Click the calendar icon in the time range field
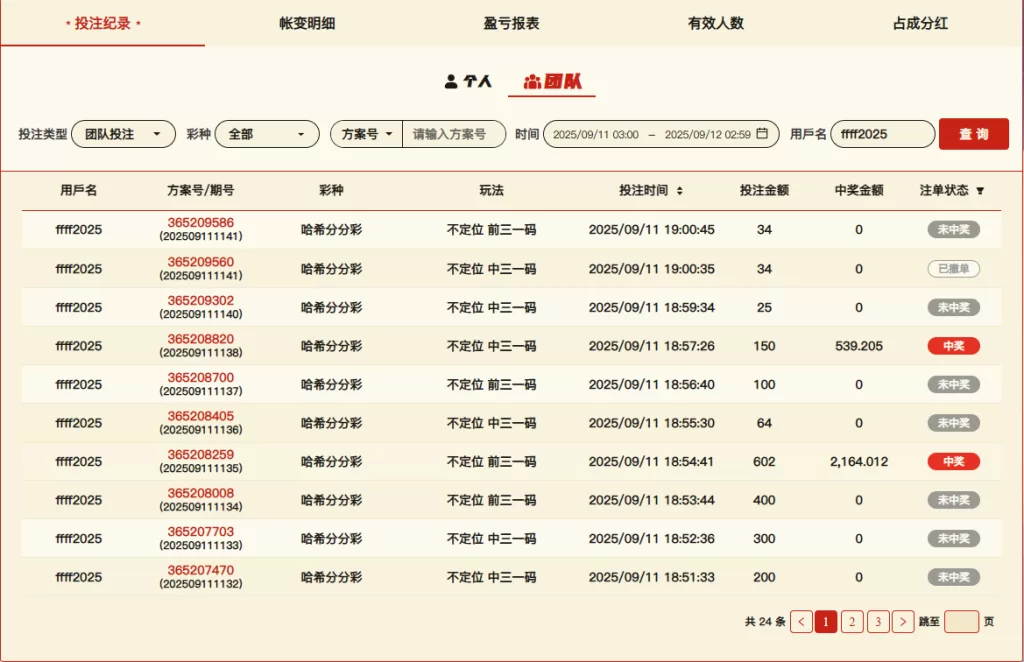 762,134
